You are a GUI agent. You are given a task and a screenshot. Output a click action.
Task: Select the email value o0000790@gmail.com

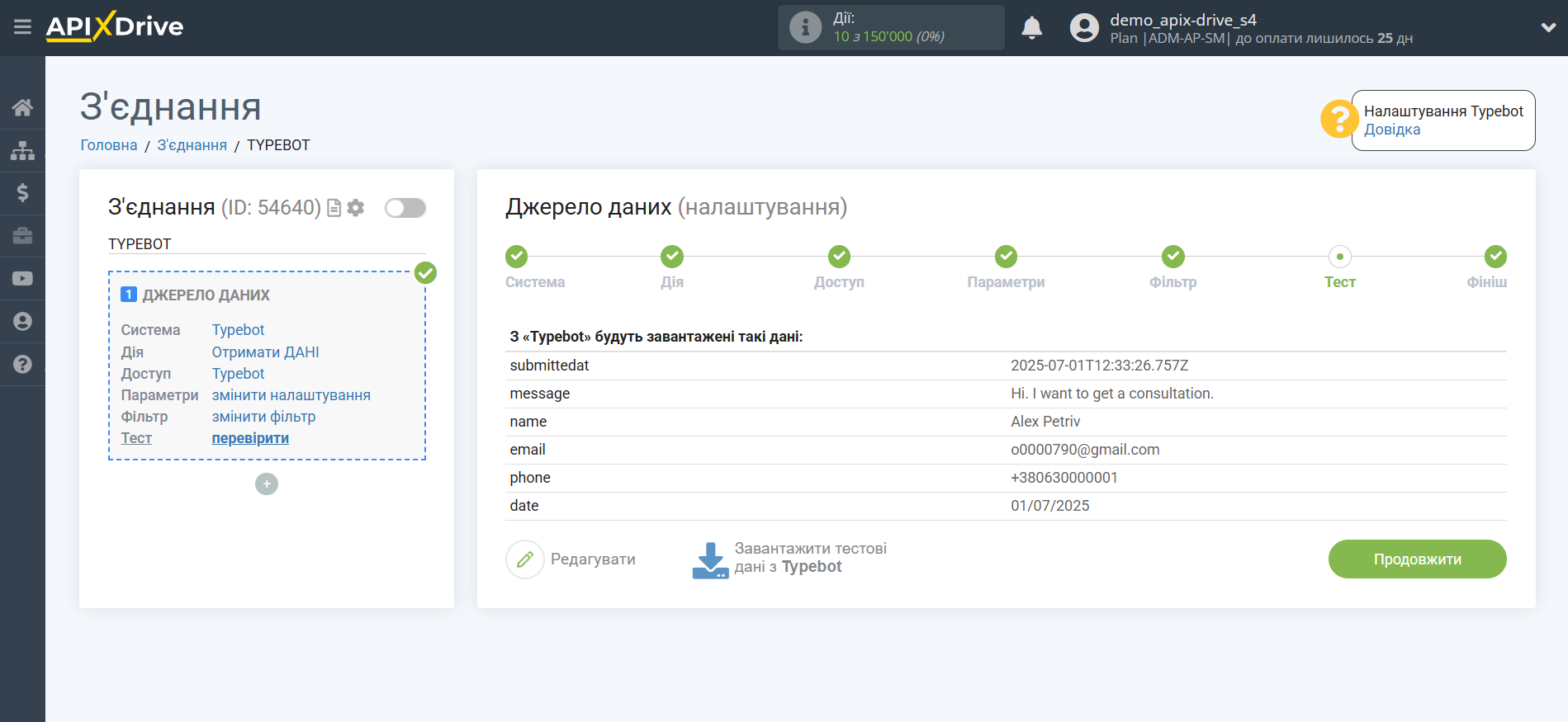click(x=1085, y=450)
